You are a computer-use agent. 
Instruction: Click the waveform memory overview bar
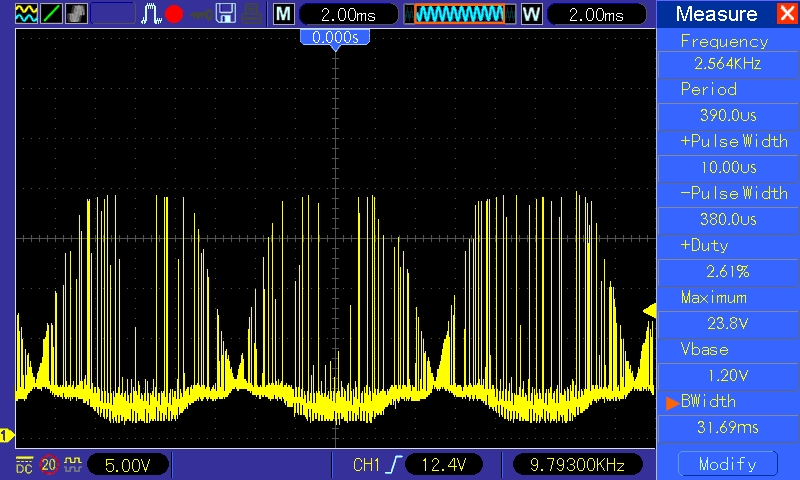pos(459,14)
